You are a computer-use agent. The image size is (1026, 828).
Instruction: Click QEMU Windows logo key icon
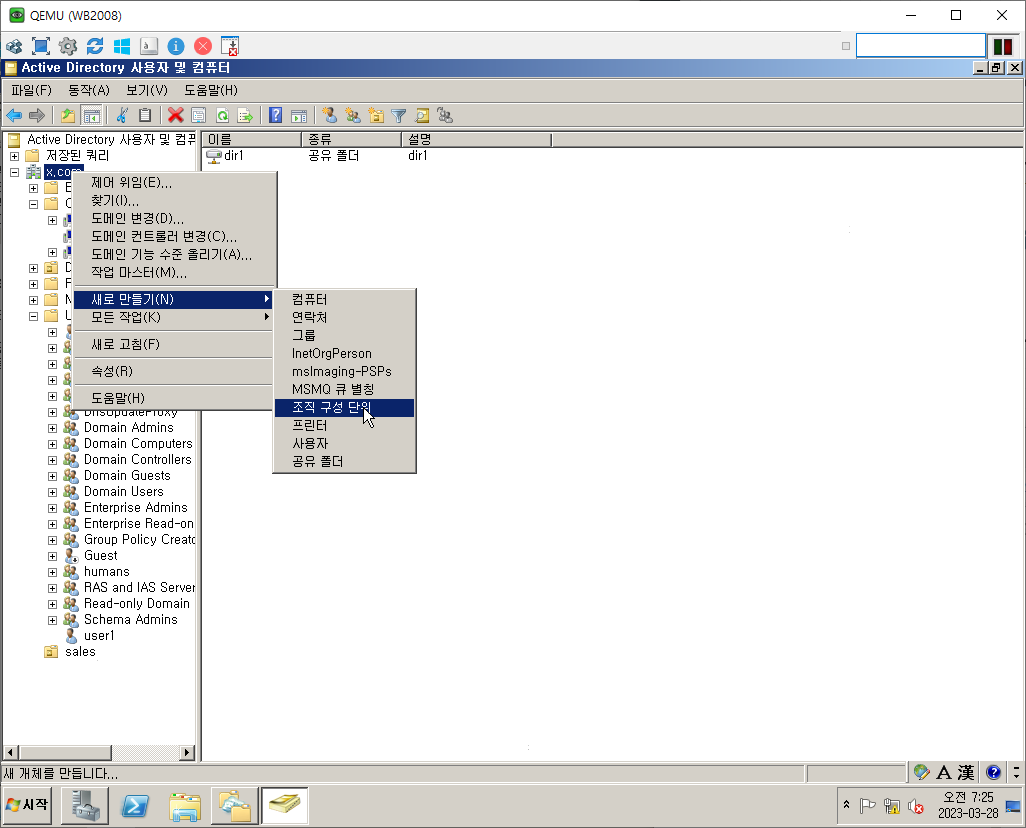[x=122, y=46]
